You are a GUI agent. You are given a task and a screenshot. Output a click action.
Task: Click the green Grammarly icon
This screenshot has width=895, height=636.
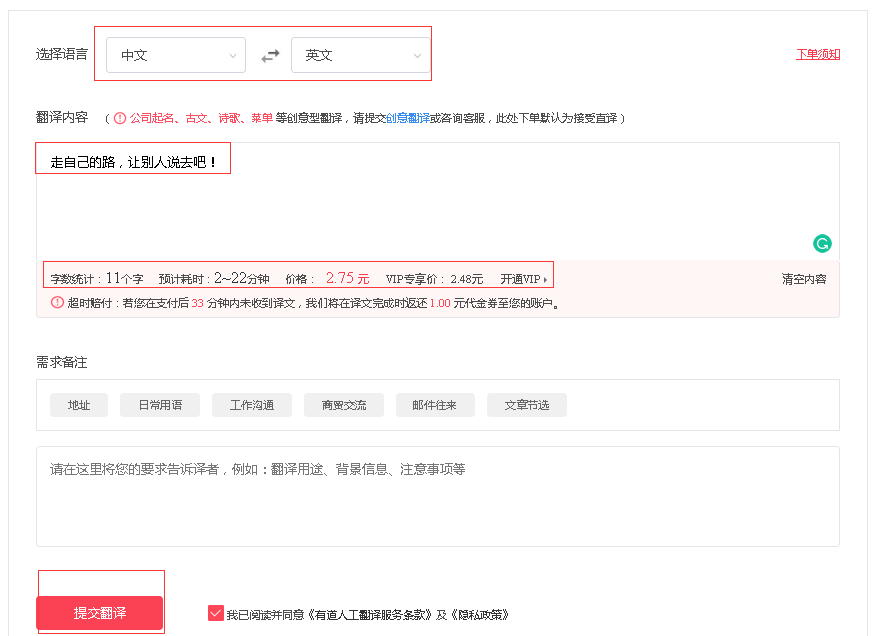coord(822,243)
